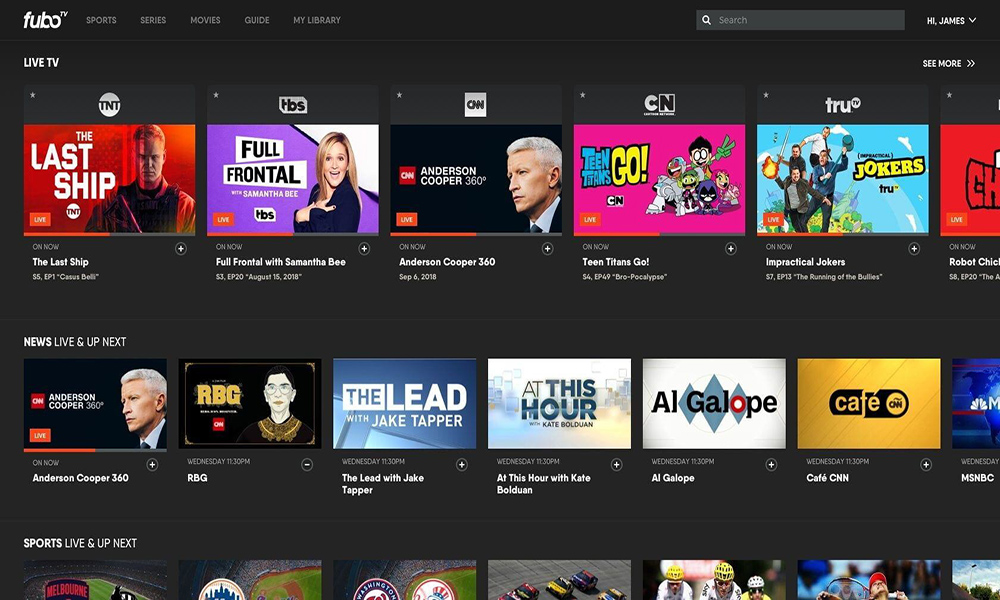The height and width of the screenshot is (600, 1000).
Task: Add Teen Titans Go! with plus icon
Action: 731,249
